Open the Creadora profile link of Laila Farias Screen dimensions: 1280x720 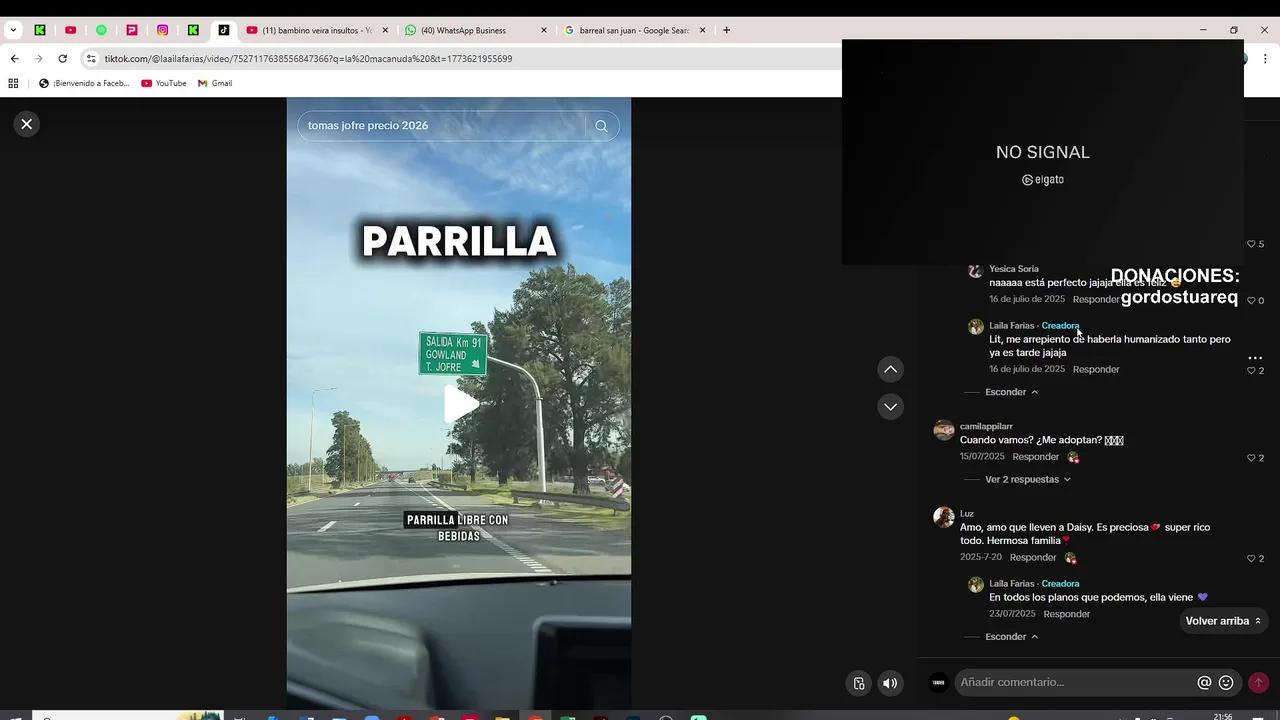click(x=1060, y=325)
